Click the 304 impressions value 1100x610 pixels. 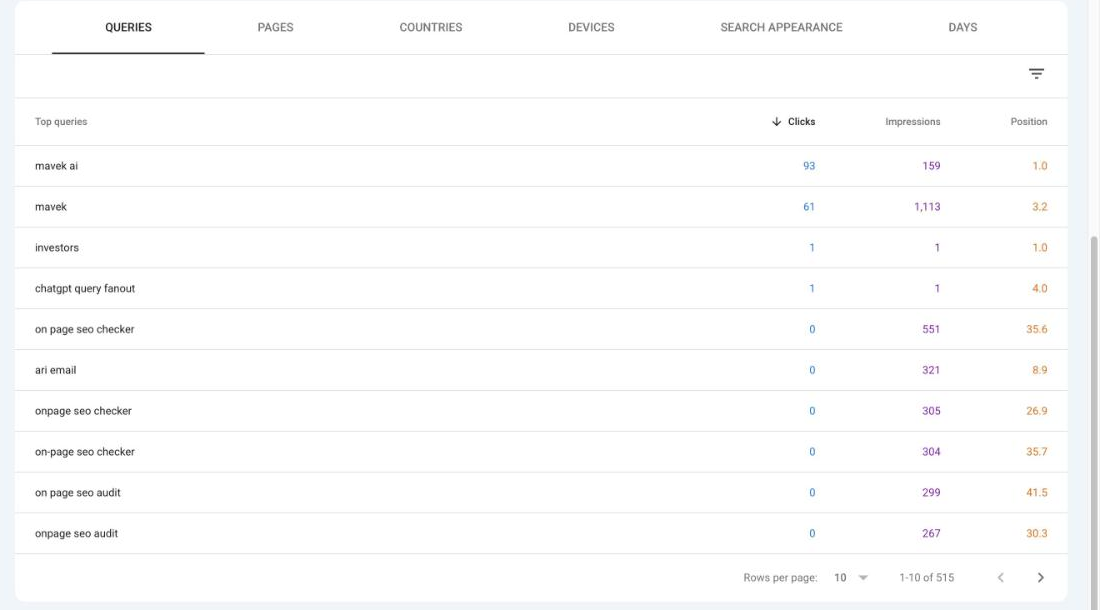coord(931,452)
